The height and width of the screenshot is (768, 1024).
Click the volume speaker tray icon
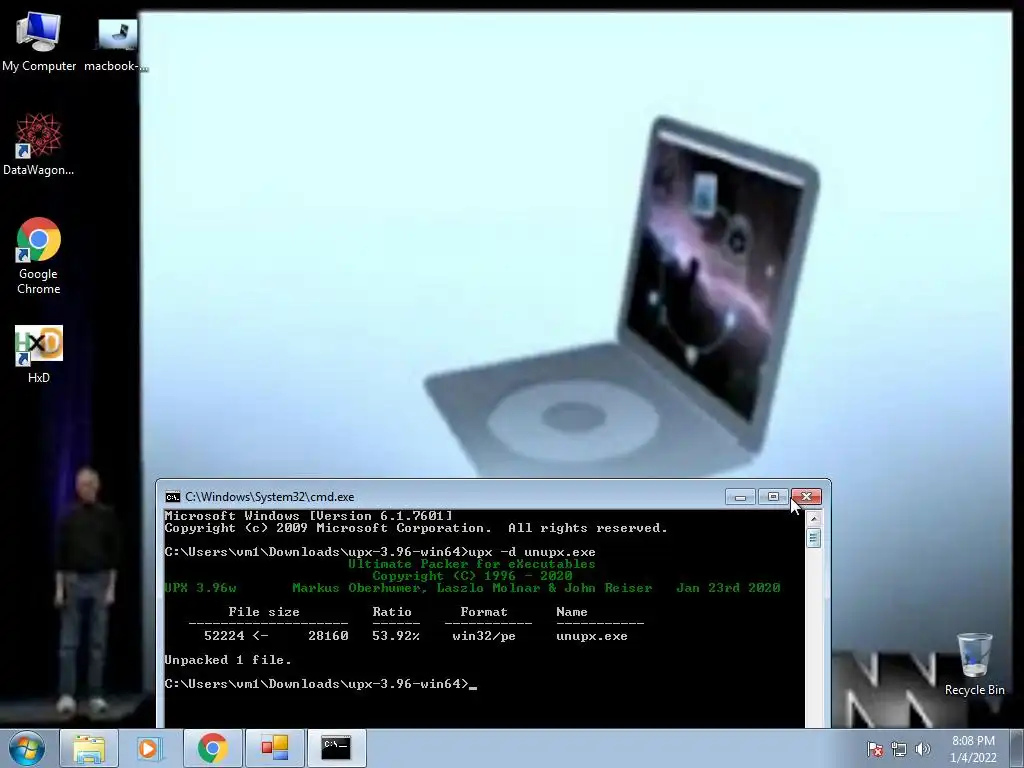click(922, 749)
